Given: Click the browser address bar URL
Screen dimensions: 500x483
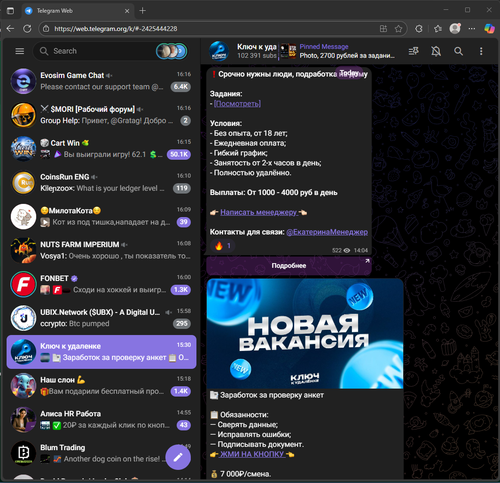Looking at the screenshot, I should [x=116, y=29].
